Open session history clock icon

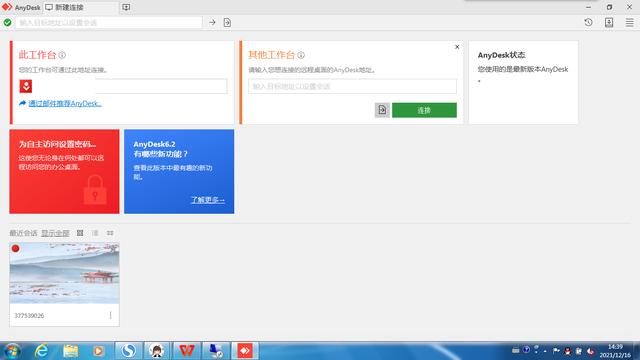[588, 22]
